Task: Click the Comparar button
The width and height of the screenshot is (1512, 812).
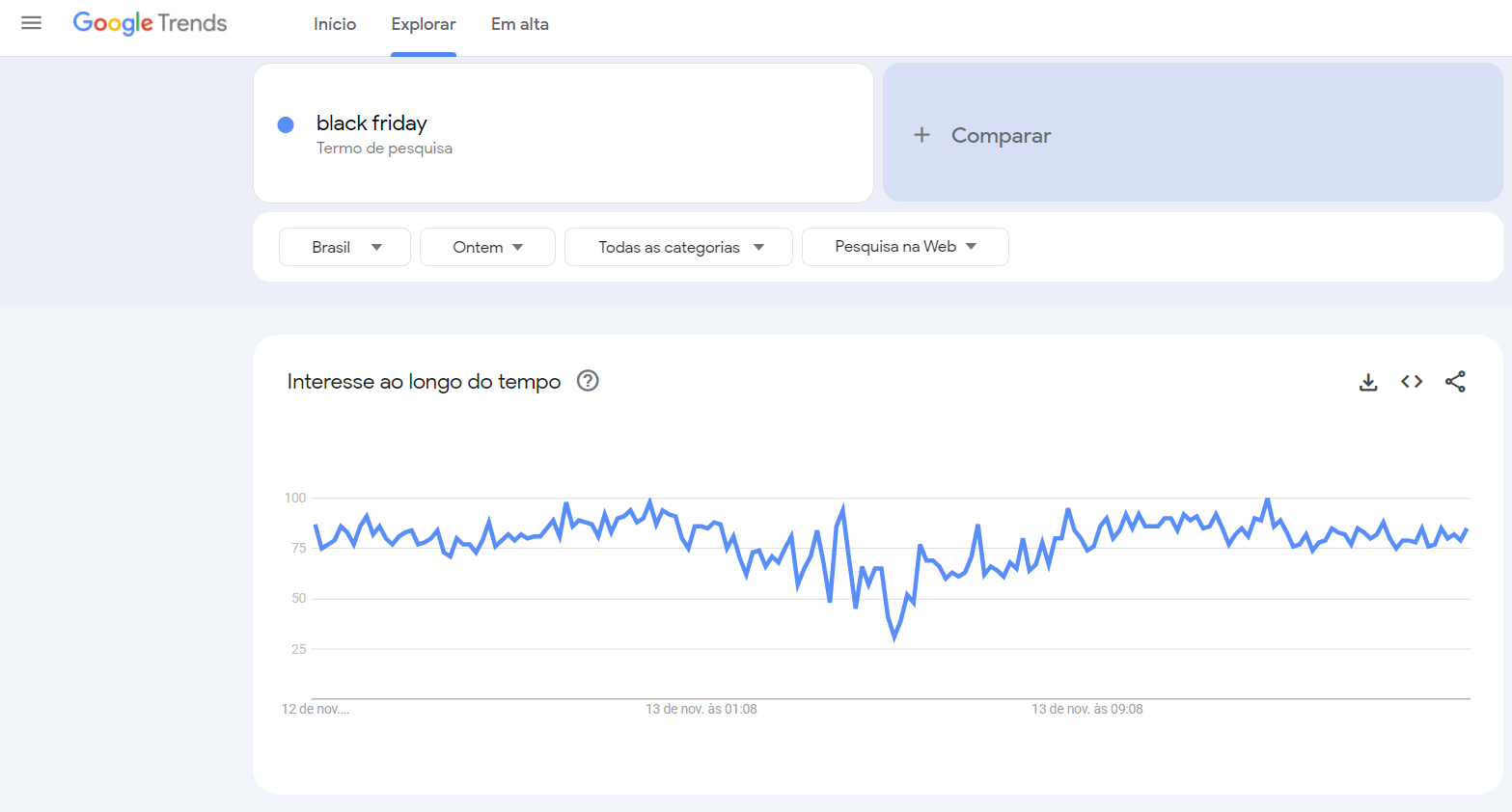Action: 1001,136
